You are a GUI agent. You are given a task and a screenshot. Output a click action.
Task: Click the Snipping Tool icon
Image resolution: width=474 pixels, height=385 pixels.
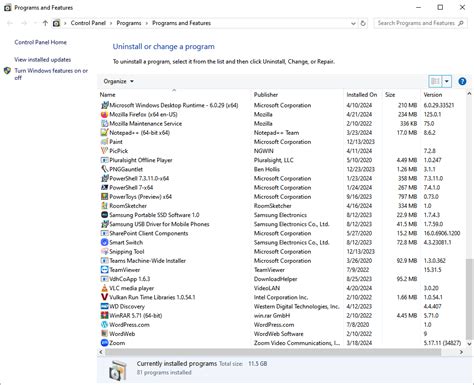click(x=104, y=251)
